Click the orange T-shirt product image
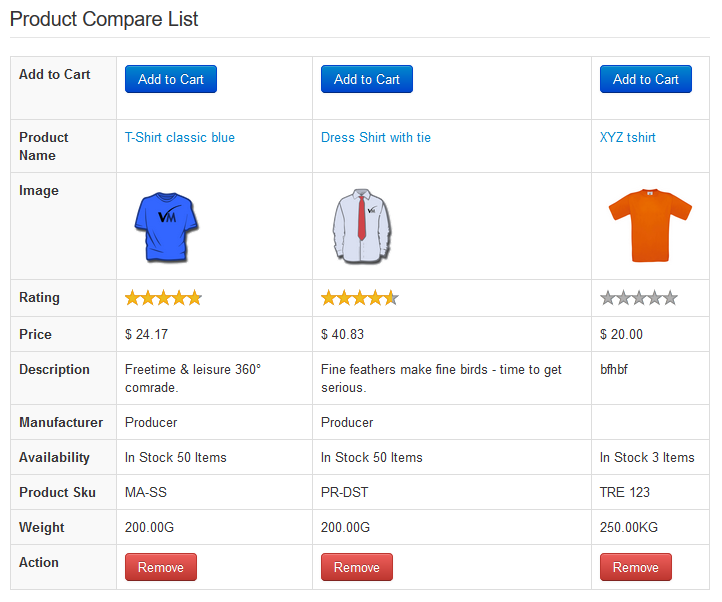This screenshot has height=602, width=722. (x=649, y=225)
